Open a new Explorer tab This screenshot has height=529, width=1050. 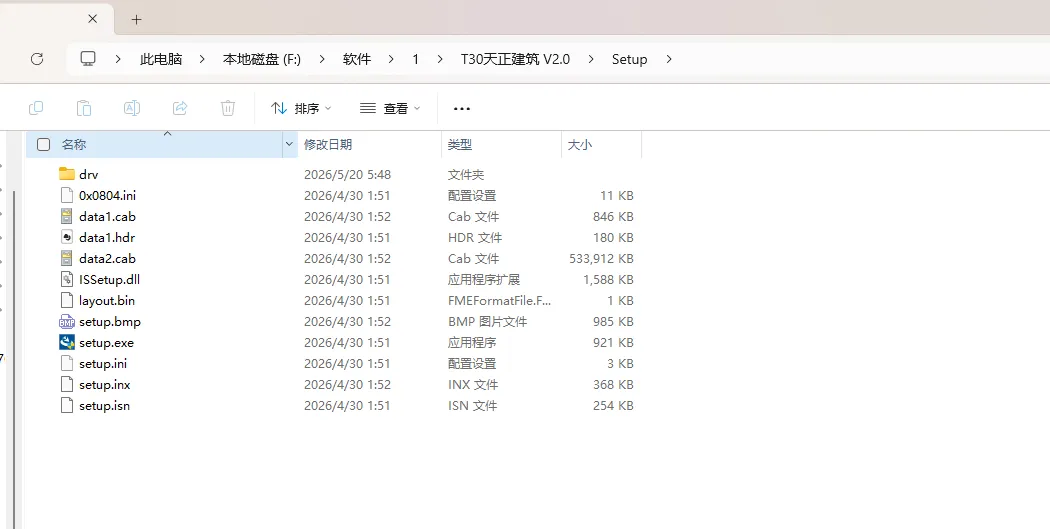pyautogui.click(x=137, y=19)
